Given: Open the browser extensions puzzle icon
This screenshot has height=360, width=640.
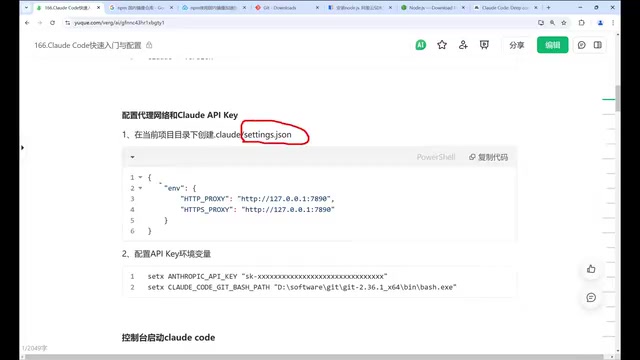Looking at the screenshot, I should 582,23.
